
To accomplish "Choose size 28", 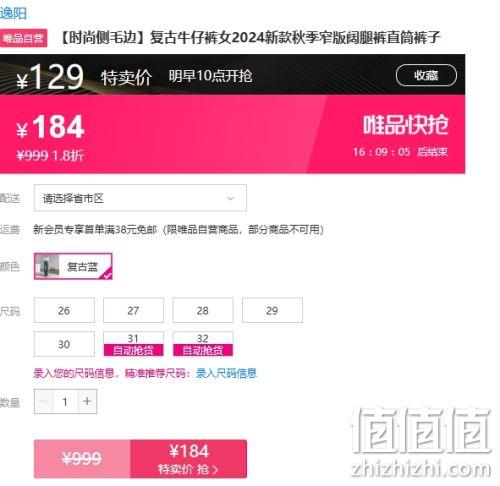I will pos(203,310).
